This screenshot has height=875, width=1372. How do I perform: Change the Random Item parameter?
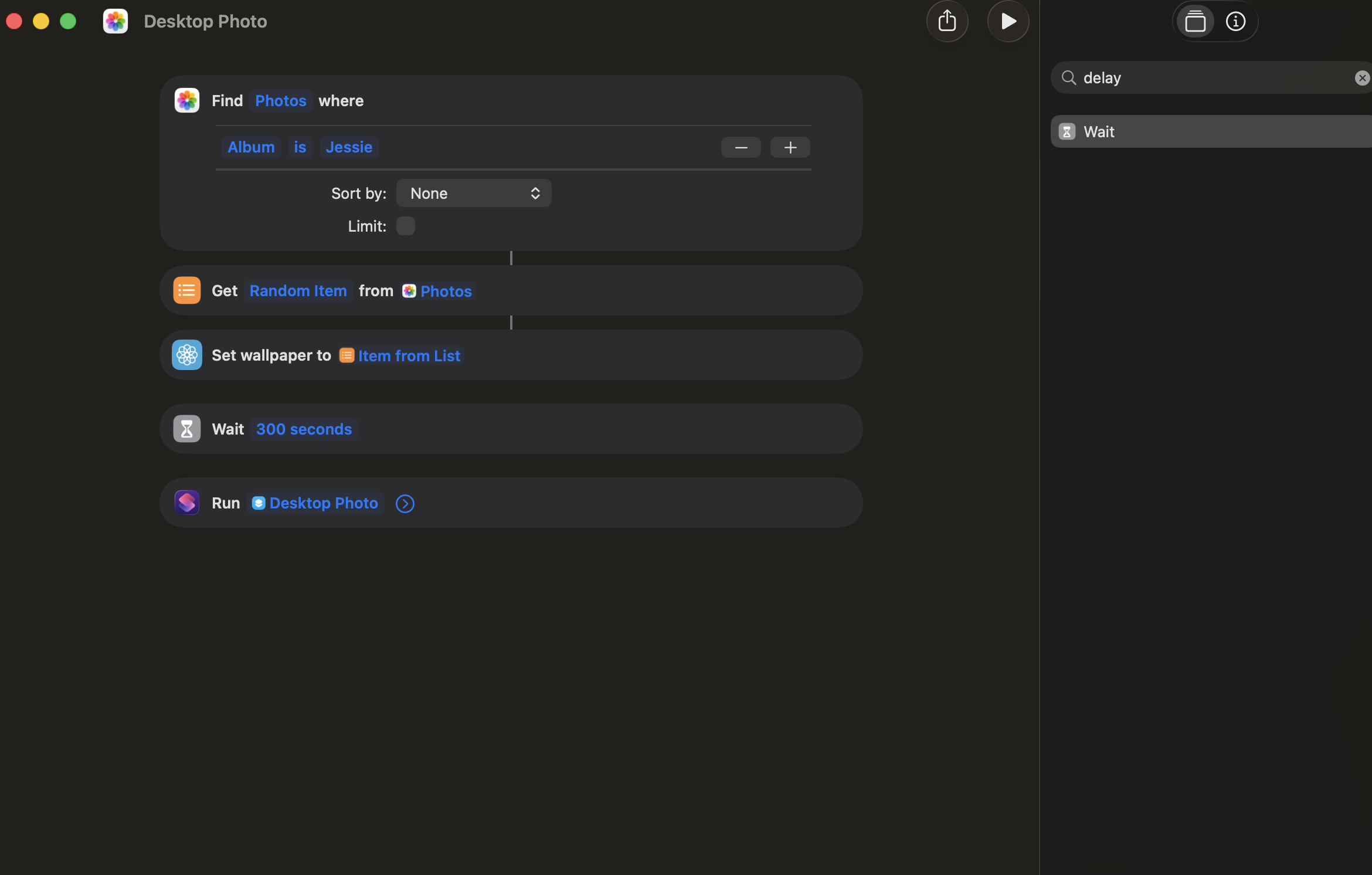pos(298,291)
